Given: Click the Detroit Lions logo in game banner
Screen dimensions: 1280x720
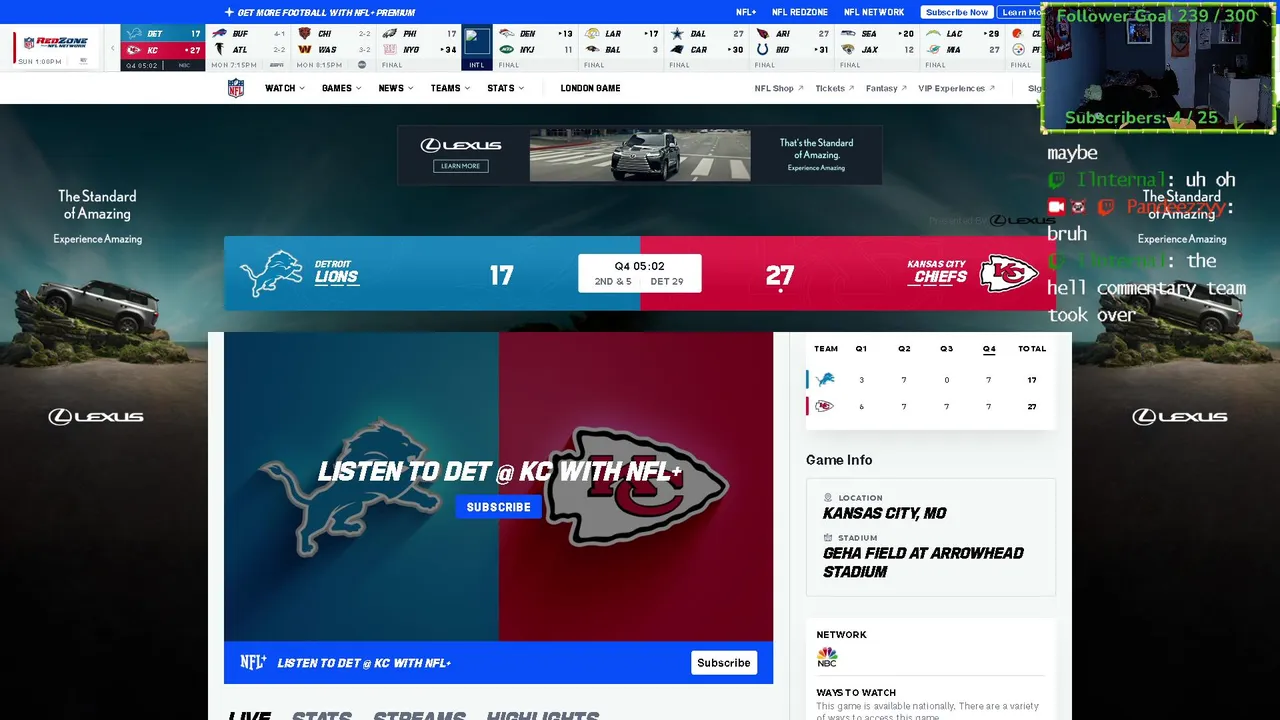Looking at the screenshot, I should pos(271,273).
